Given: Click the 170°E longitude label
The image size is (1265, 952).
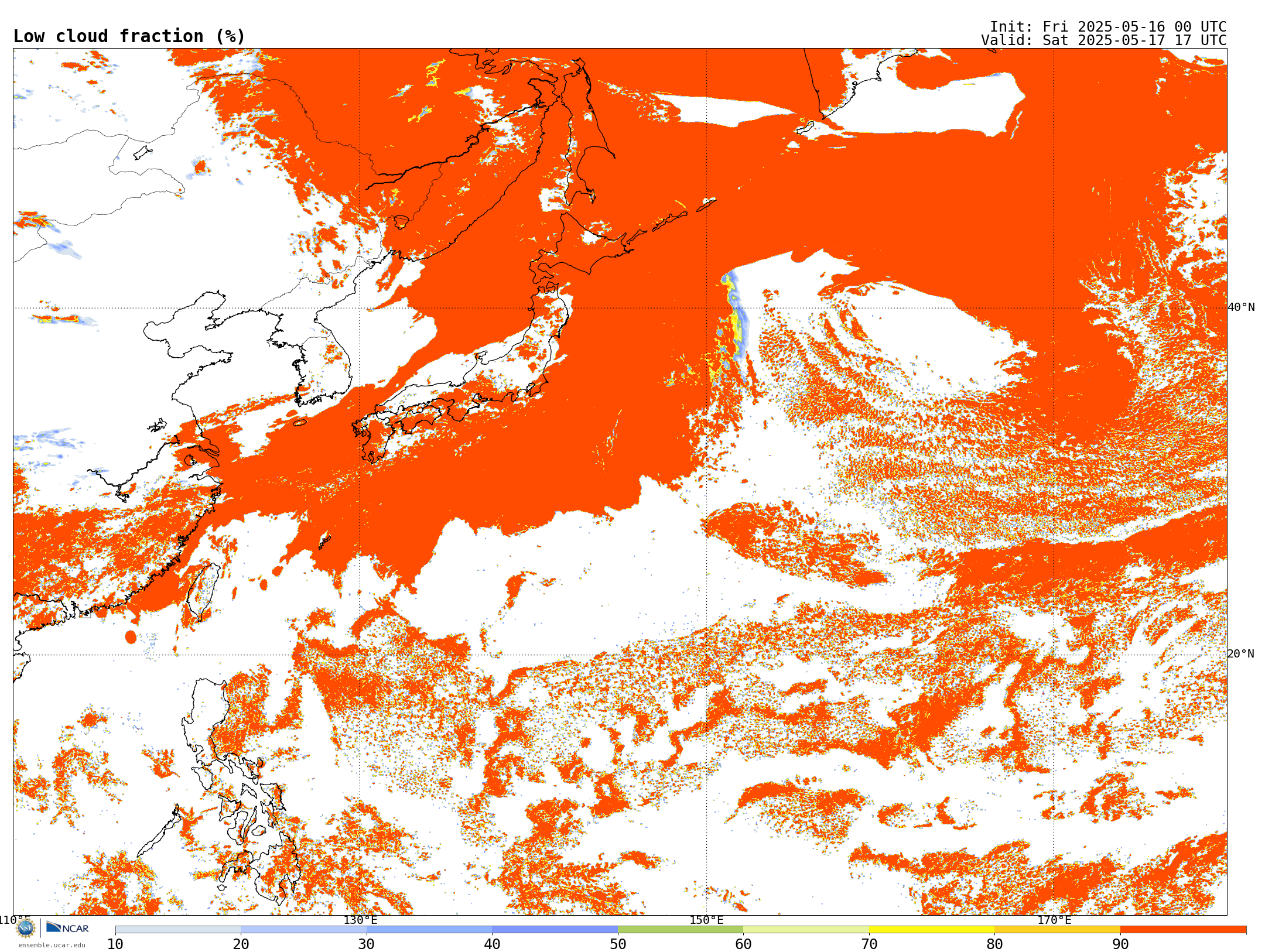Looking at the screenshot, I should tap(1054, 920).
